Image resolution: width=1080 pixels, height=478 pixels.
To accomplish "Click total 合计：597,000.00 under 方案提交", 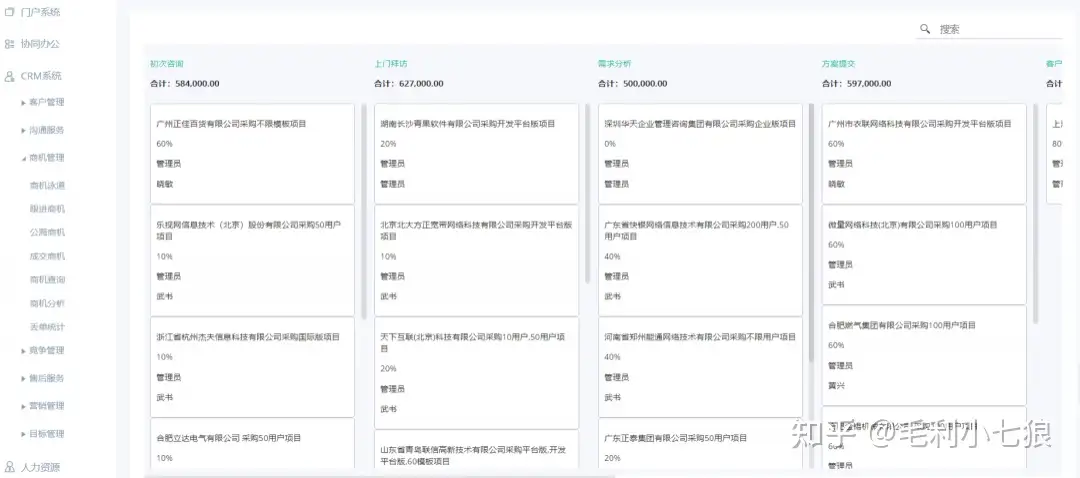I will 856,83.
